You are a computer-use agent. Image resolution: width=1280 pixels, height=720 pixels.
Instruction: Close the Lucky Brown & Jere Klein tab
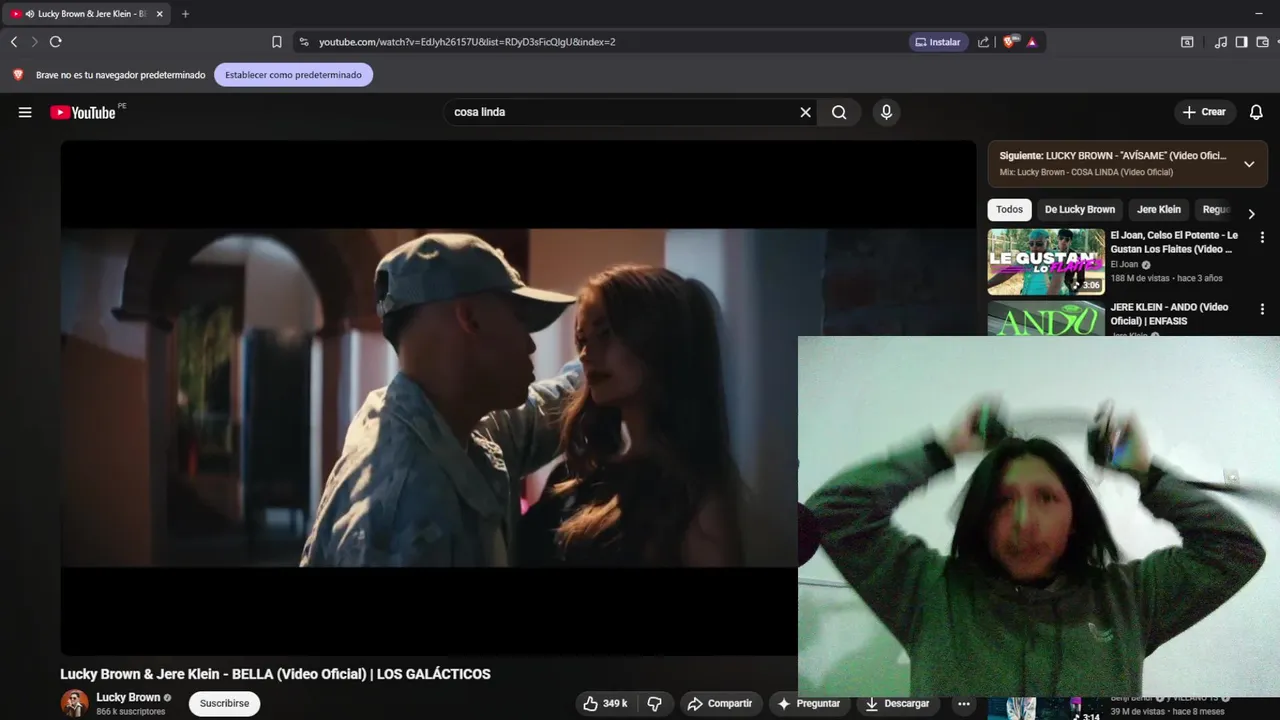[x=159, y=14]
